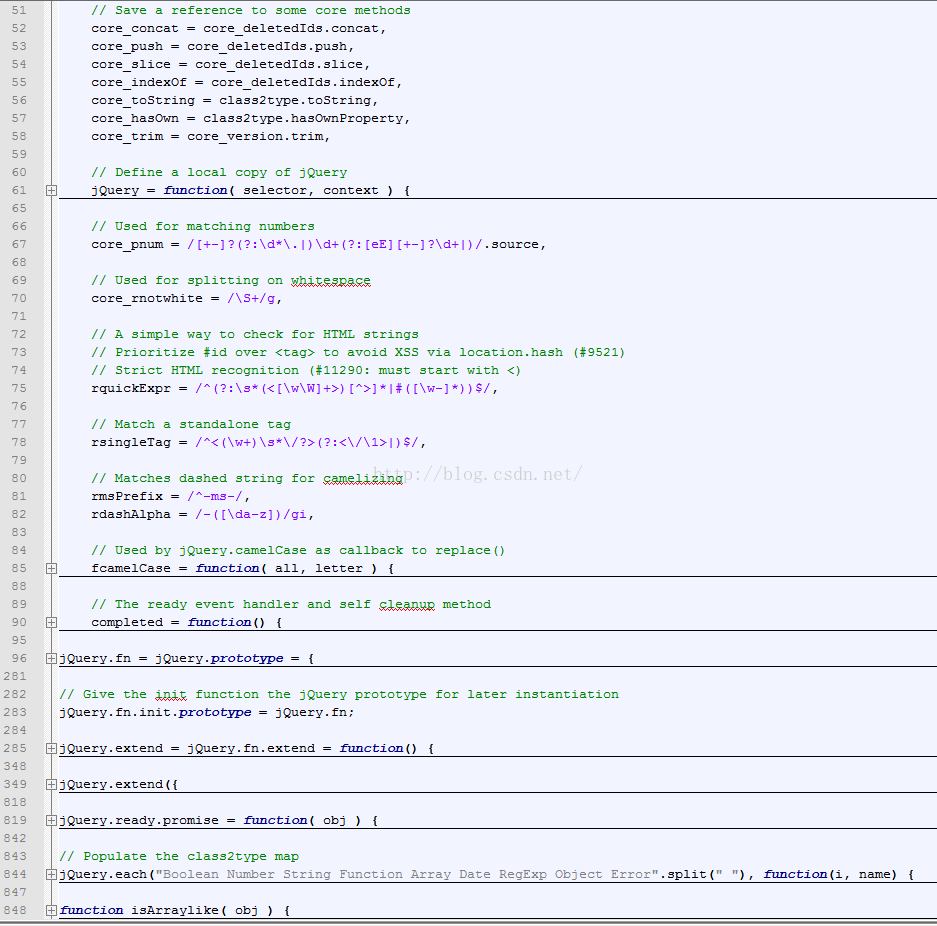Click the comment 'Match a standalone tag'
The height and width of the screenshot is (926, 937).
[x=203, y=424]
